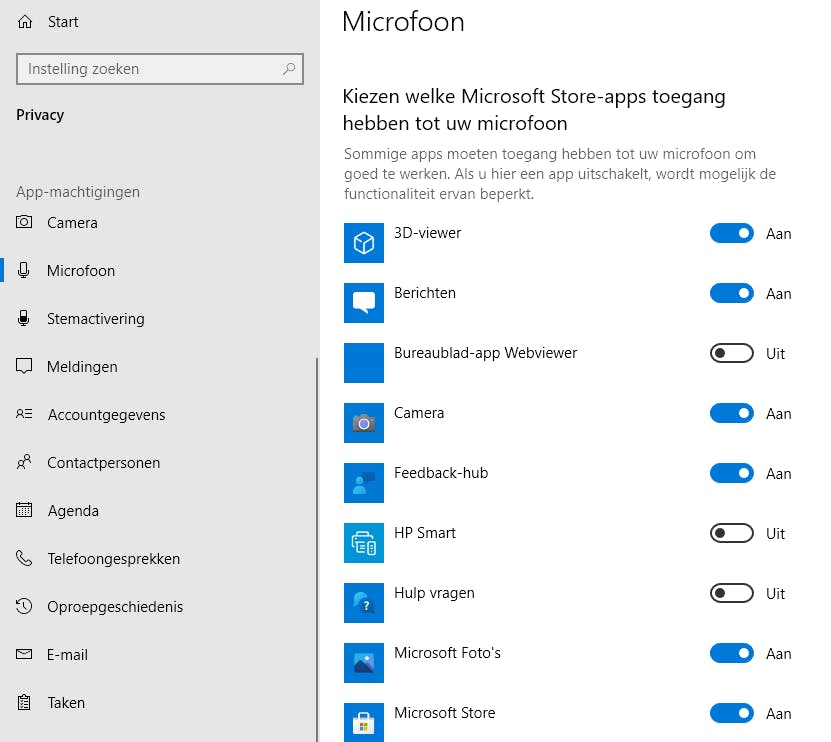
Task: Click the HP Smart printer icon
Action: click(x=364, y=543)
